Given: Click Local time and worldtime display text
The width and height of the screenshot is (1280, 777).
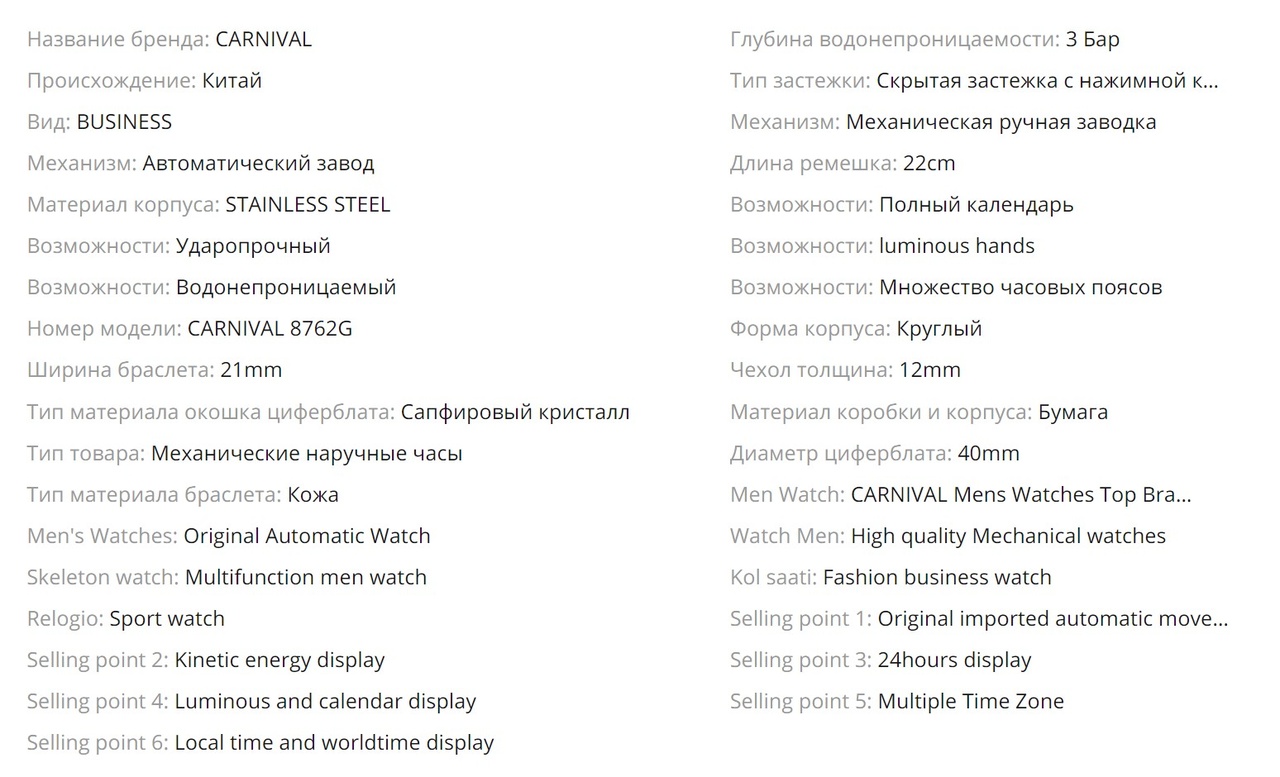Looking at the screenshot, I should 334,742.
